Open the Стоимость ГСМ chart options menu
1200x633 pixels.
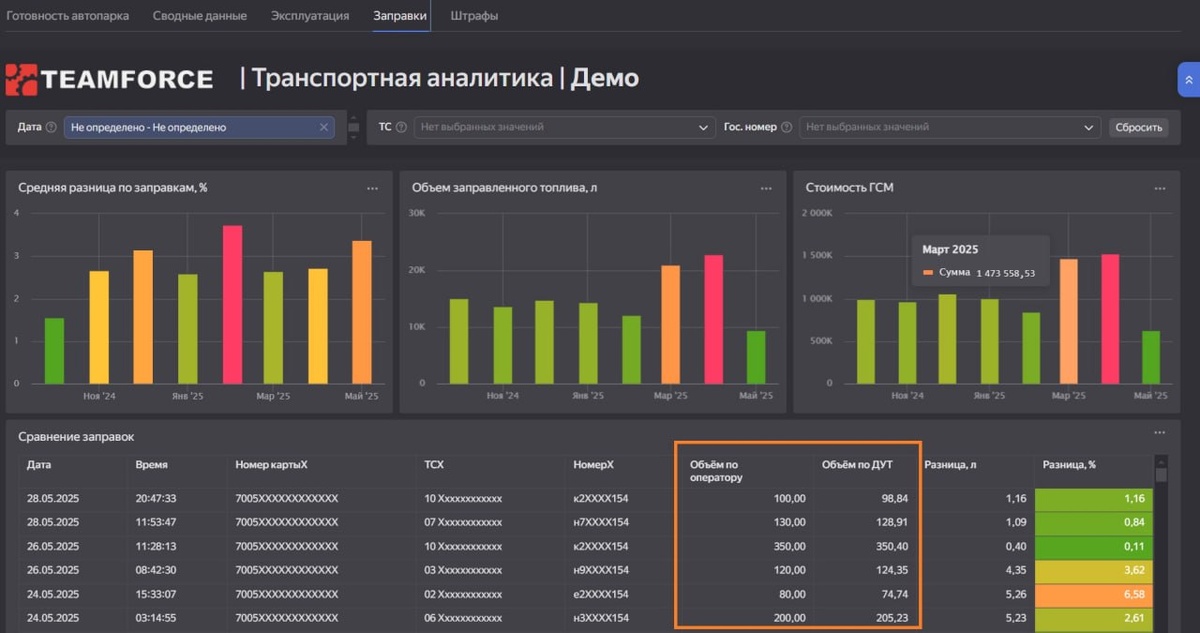1161,187
